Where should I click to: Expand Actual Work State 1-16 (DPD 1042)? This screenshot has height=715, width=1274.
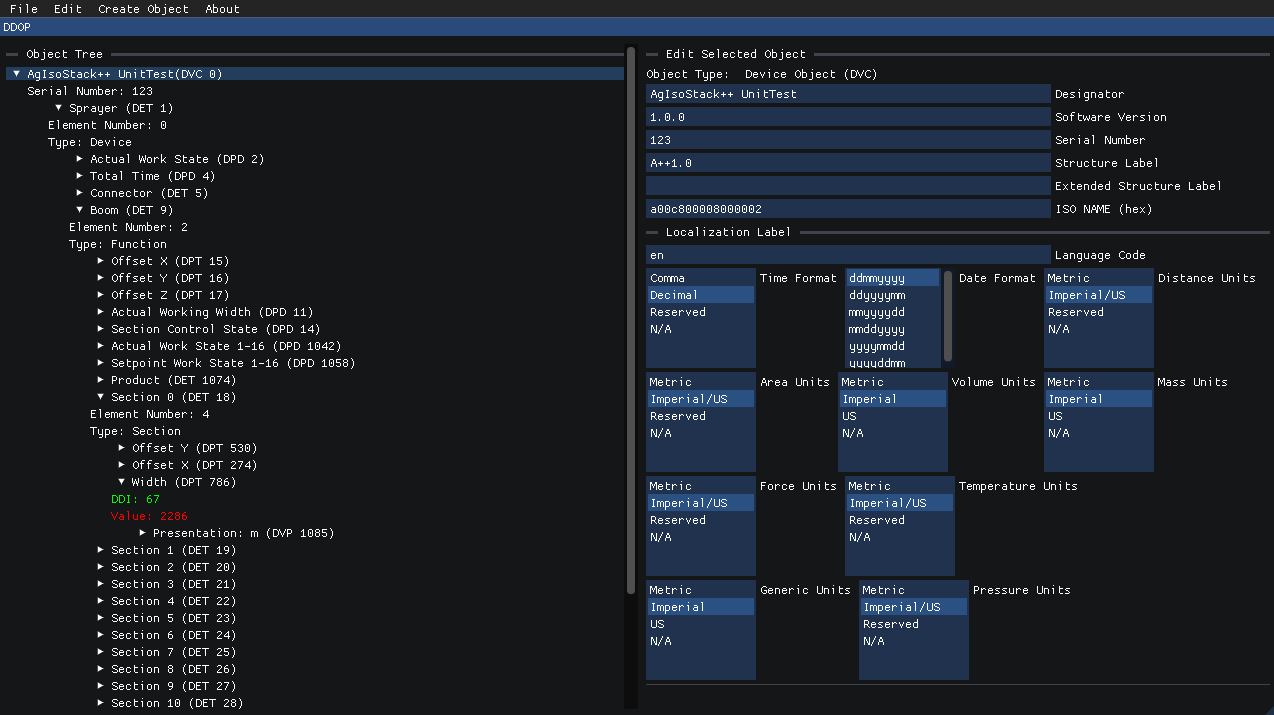coord(101,346)
